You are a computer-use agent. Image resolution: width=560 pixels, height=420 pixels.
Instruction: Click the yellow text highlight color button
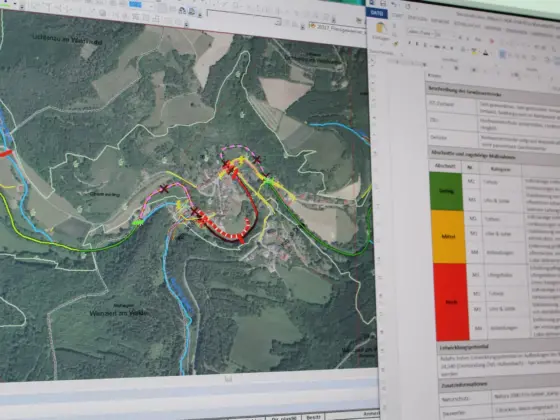(474, 52)
